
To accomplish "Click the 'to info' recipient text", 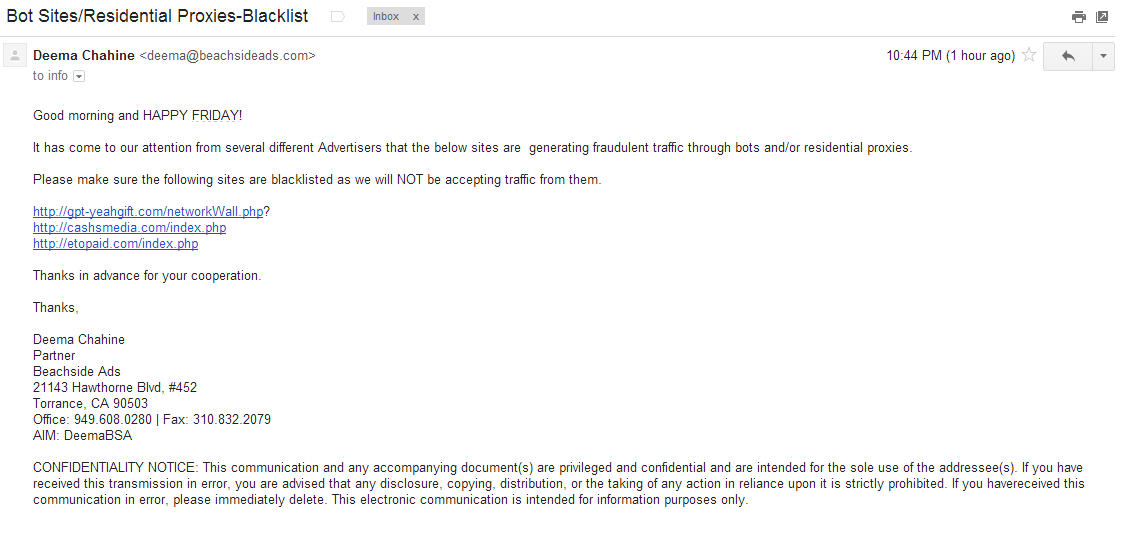I will tap(50, 76).
